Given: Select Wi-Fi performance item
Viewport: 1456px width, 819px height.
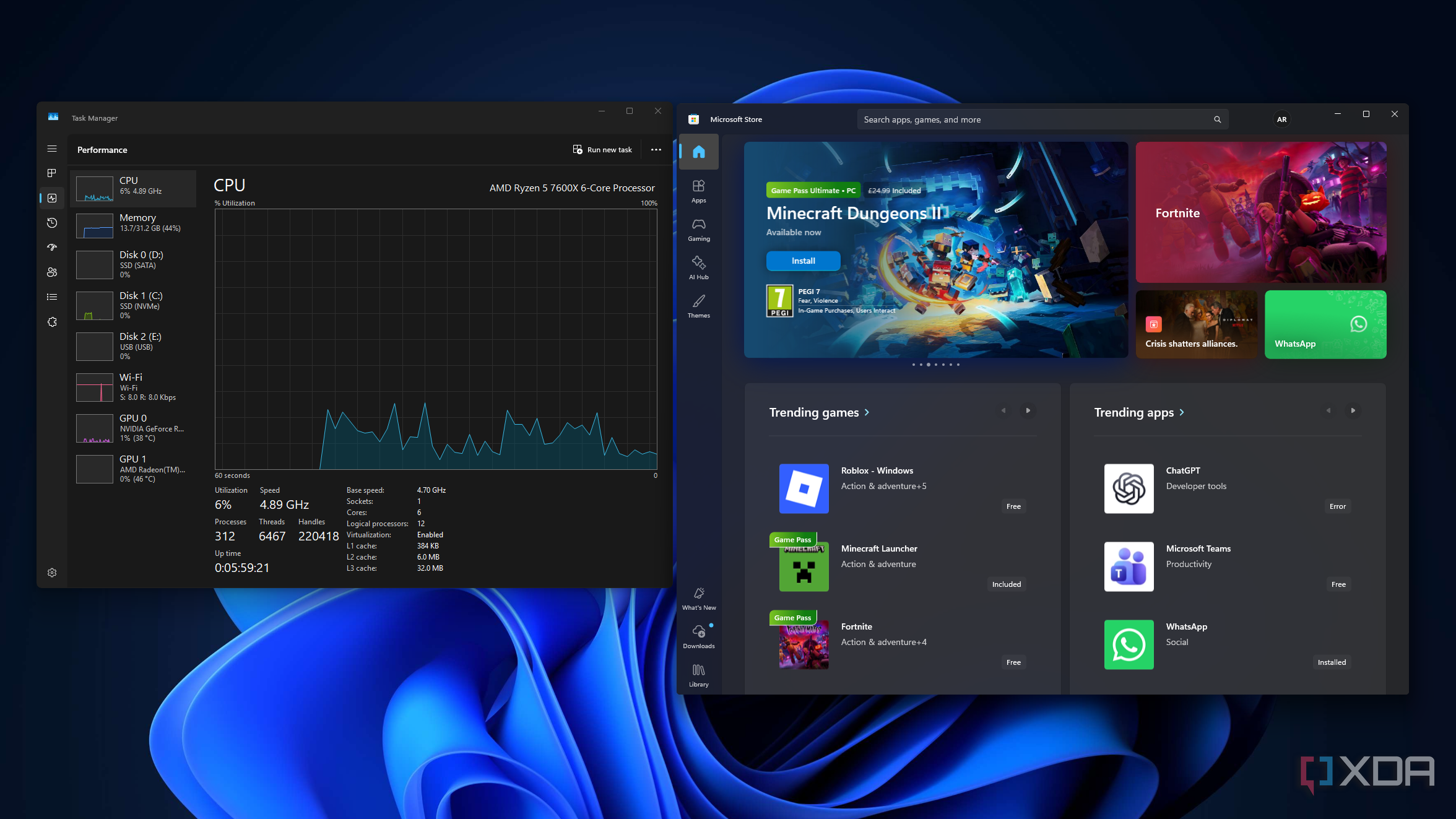Looking at the screenshot, I should pos(133,387).
